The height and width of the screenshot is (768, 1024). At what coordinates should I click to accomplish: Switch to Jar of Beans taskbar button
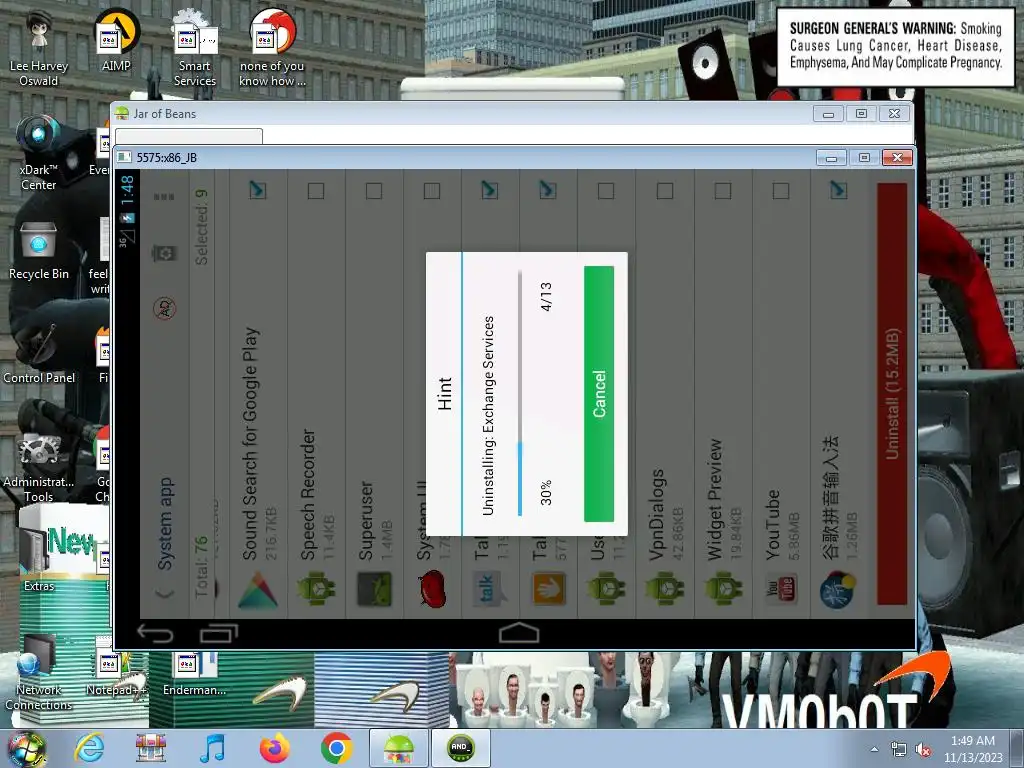(399, 748)
